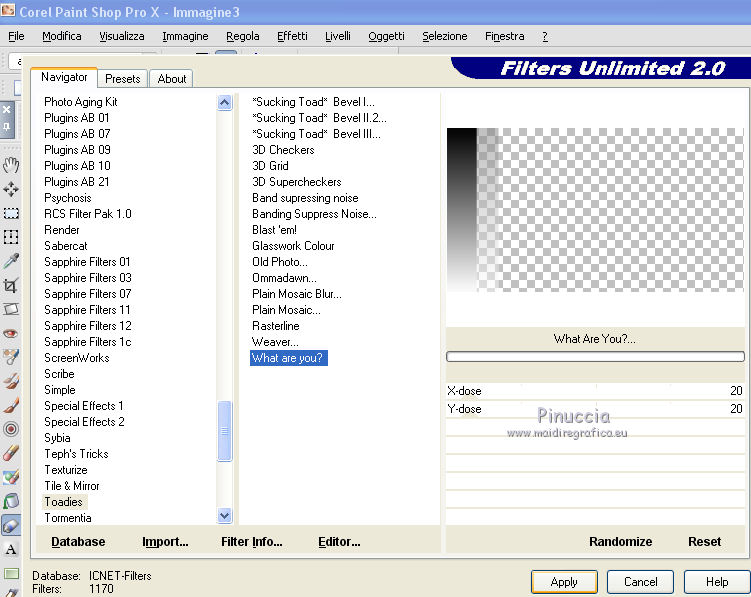The width and height of the screenshot is (751, 597).
Task: Select the Weaver... filter
Action: pyautogui.click(x=275, y=342)
